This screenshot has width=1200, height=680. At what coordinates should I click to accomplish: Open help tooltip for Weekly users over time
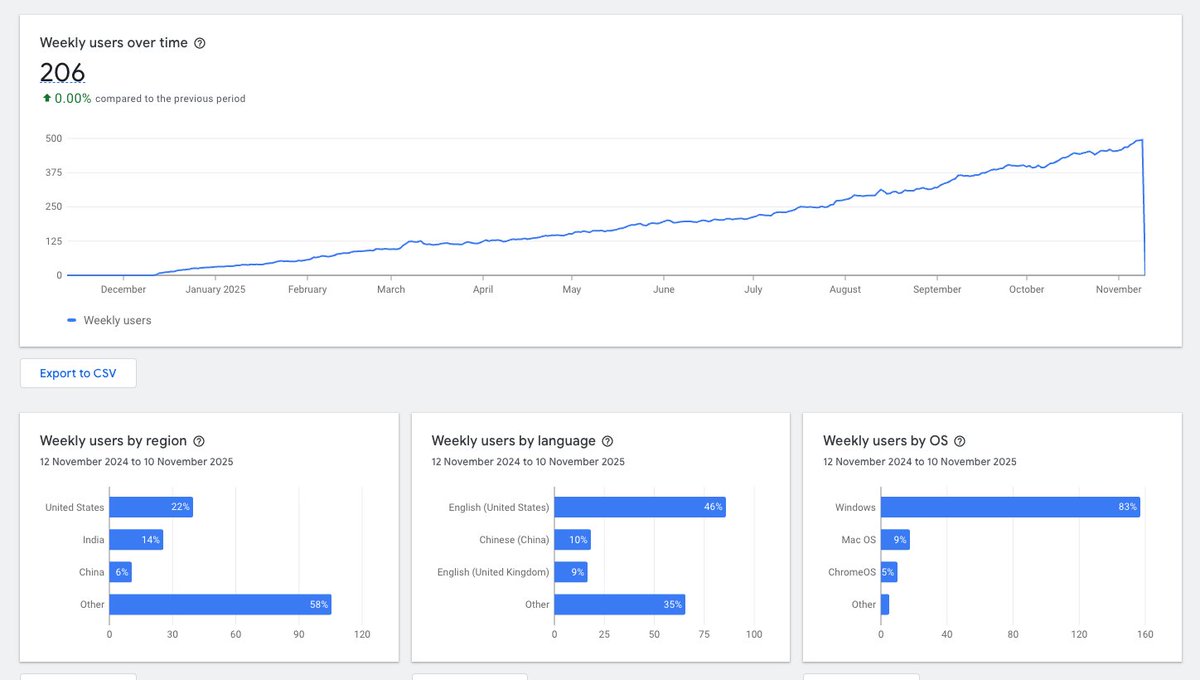point(199,43)
